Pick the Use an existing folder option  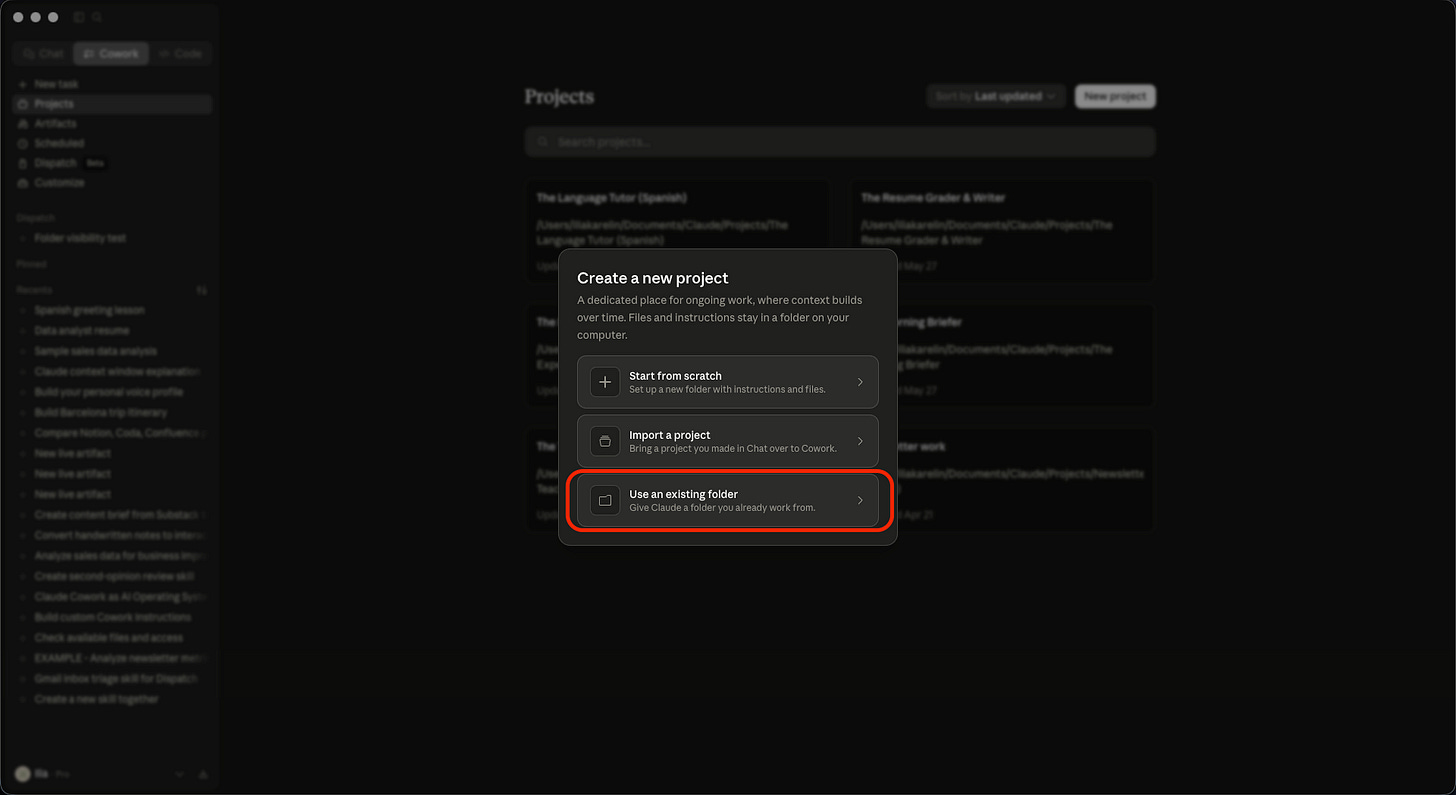coord(727,500)
